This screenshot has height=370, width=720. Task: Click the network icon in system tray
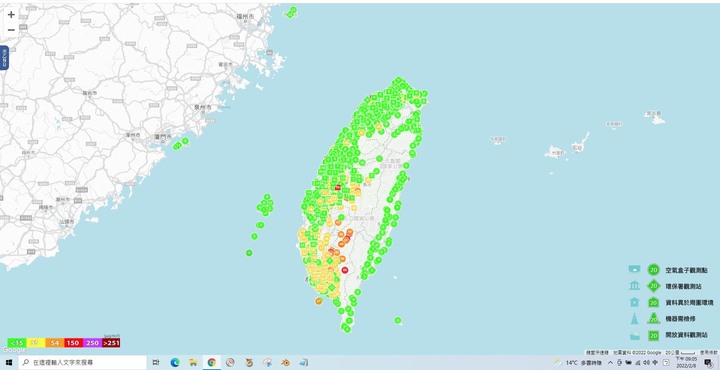(x=637, y=363)
